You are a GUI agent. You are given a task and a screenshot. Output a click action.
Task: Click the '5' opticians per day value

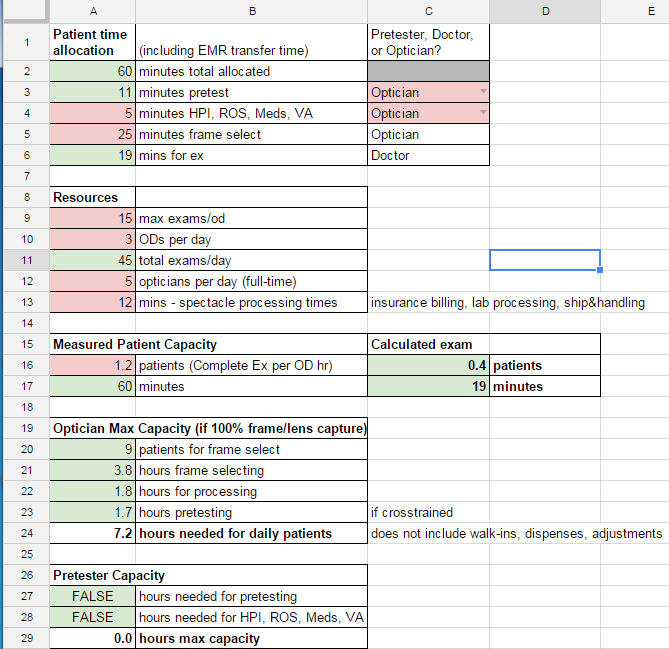93,281
